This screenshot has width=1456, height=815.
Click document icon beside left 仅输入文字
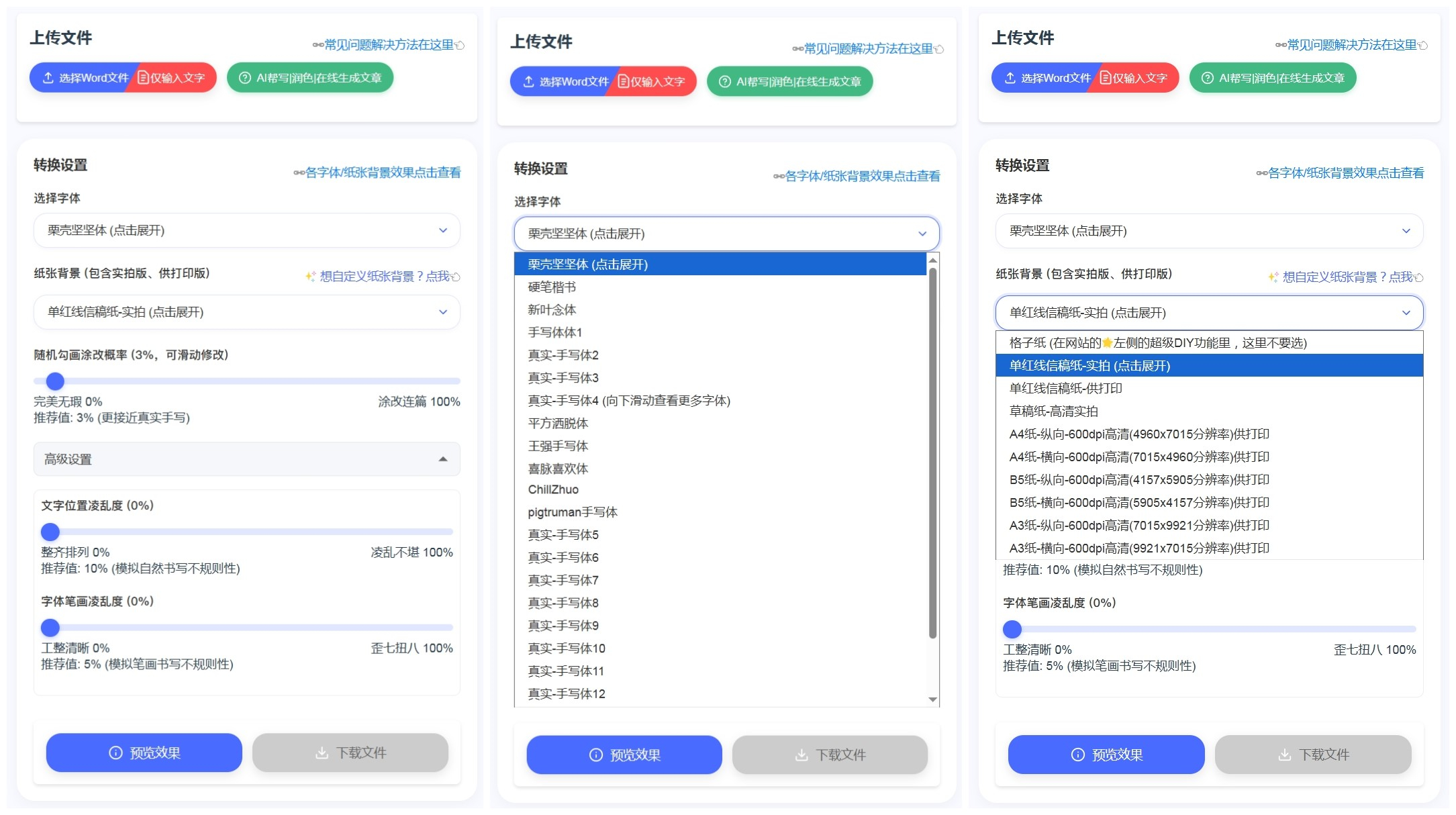143,78
